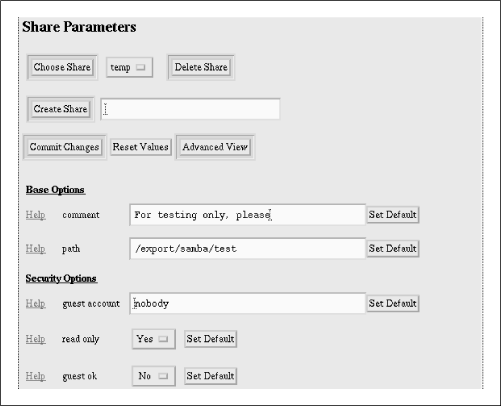Click the Delete Share button

(201, 67)
